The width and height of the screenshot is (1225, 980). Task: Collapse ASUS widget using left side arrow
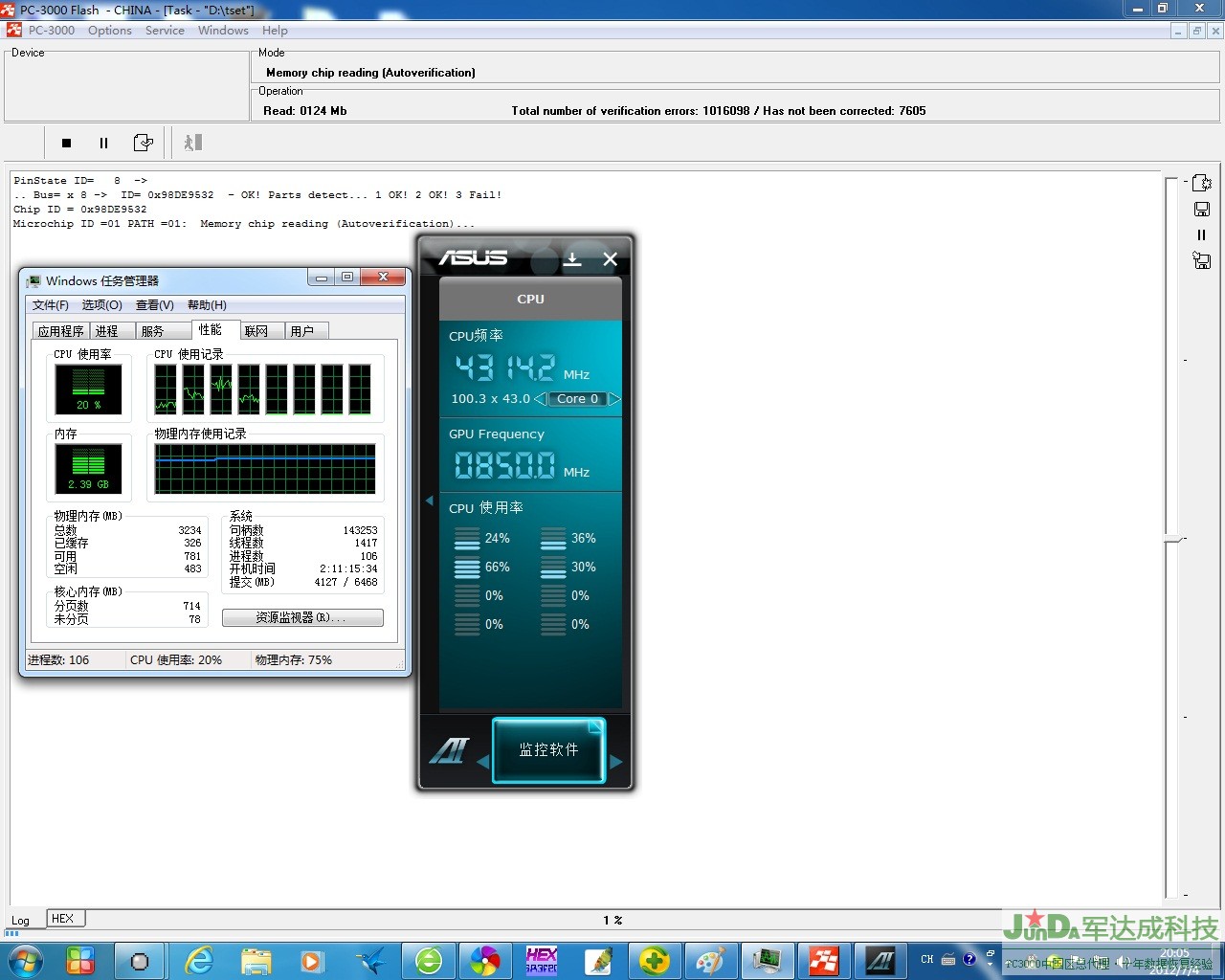click(x=429, y=501)
